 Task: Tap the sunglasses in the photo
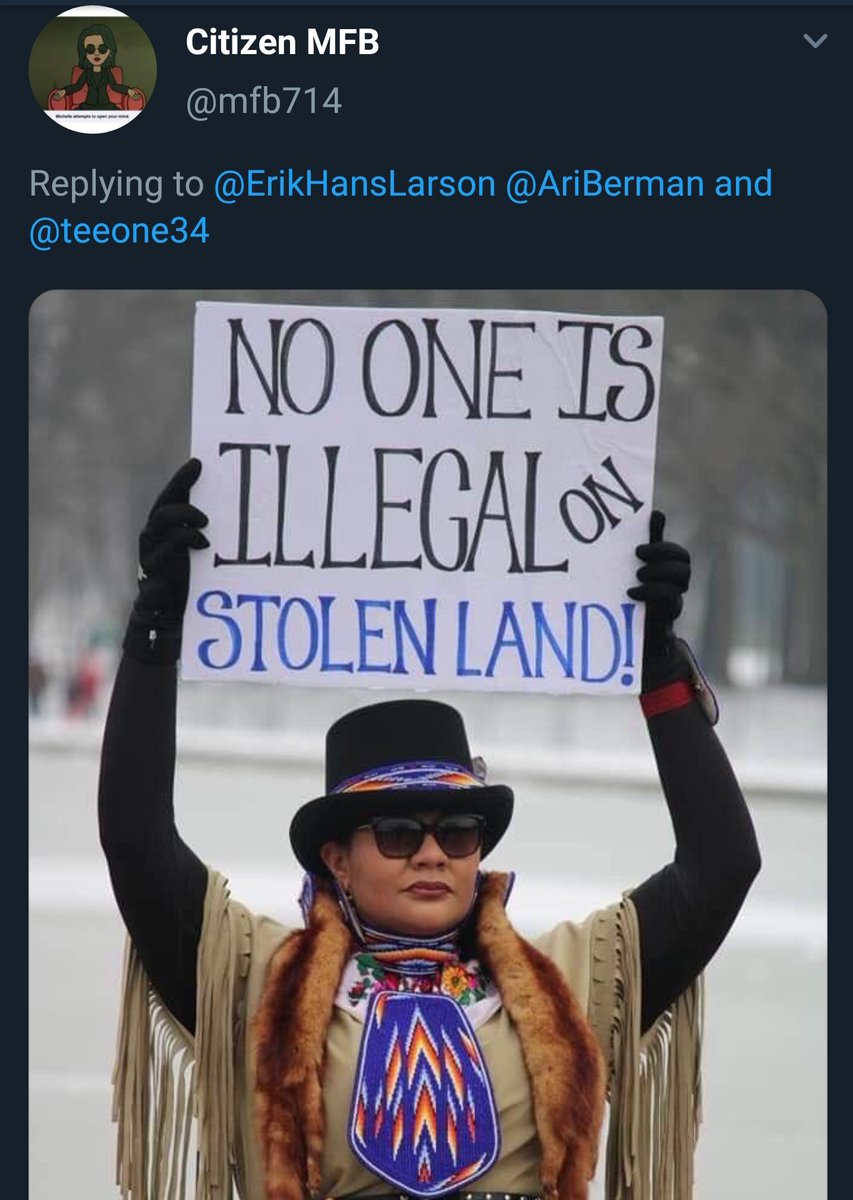pos(419,836)
